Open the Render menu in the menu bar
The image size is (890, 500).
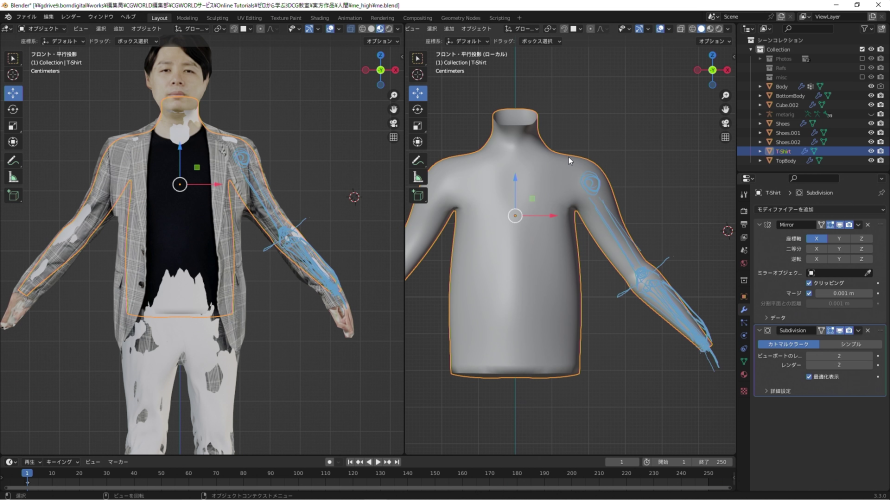[71, 17]
